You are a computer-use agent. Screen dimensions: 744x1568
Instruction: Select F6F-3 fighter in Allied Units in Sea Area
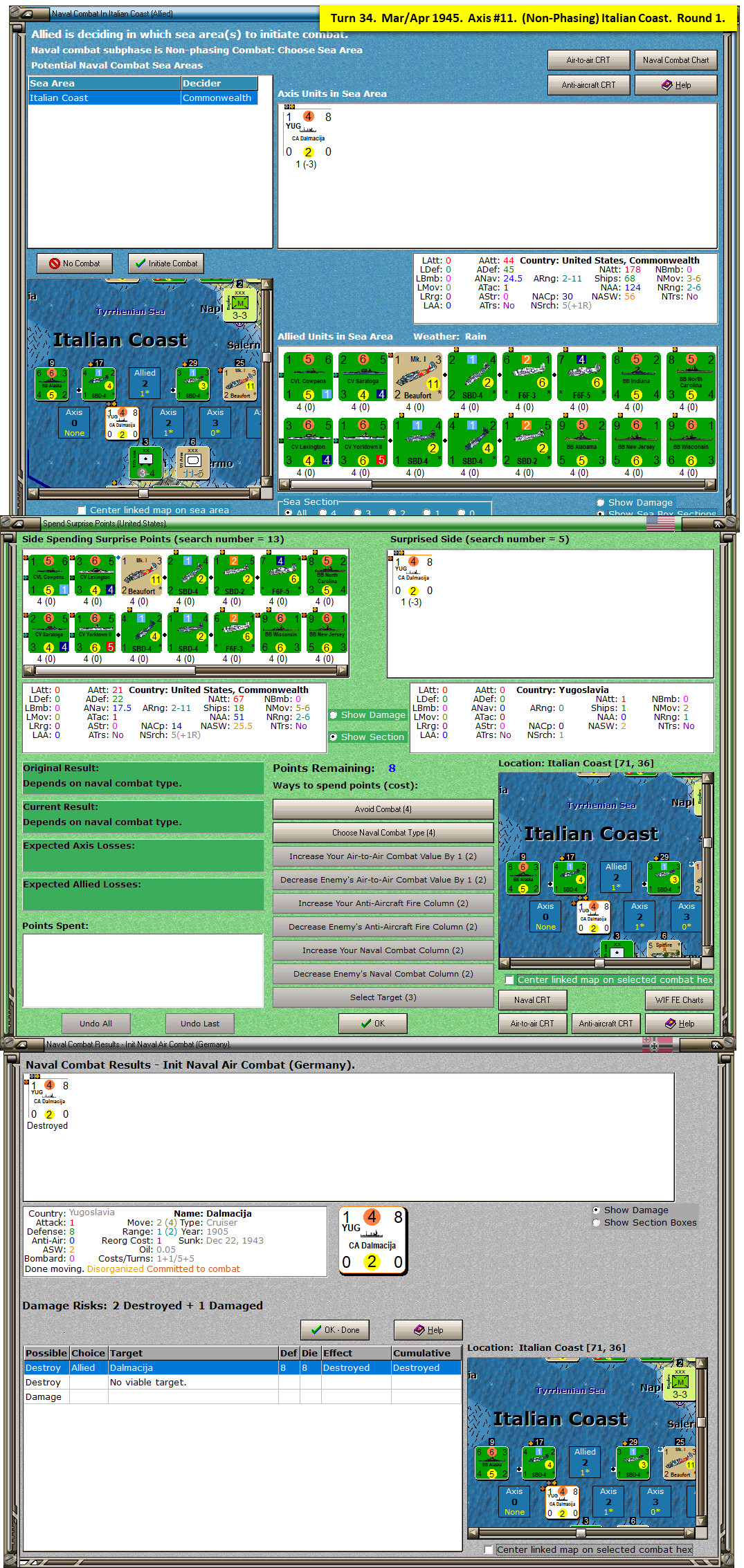(527, 377)
